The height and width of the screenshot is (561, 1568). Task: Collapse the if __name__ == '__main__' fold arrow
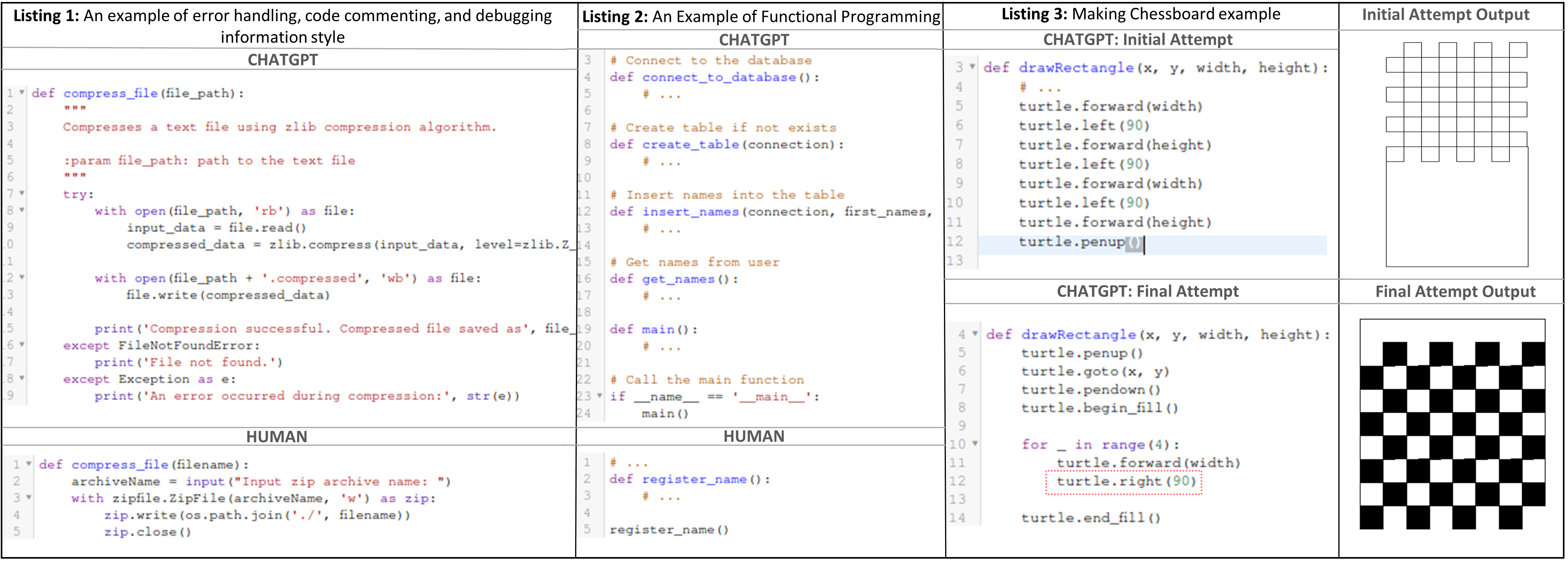tap(600, 396)
